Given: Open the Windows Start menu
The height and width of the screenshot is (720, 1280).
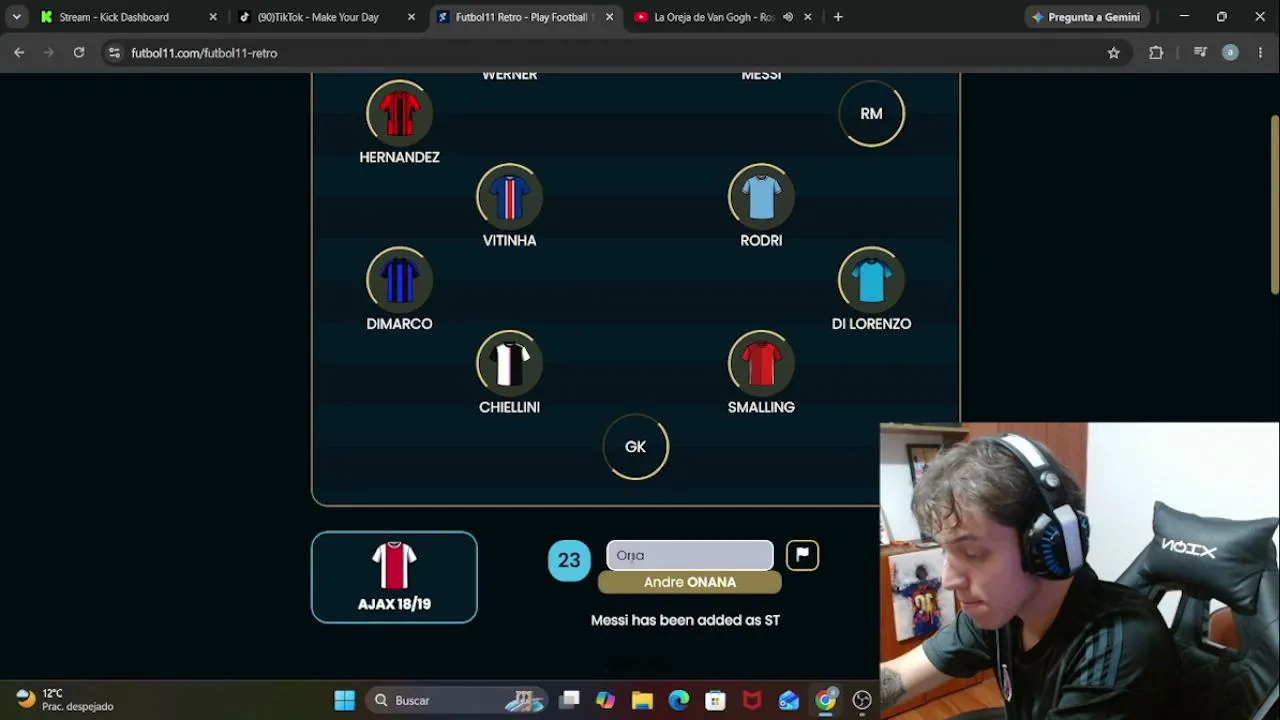Looking at the screenshot, I should [x=345, y=700].
